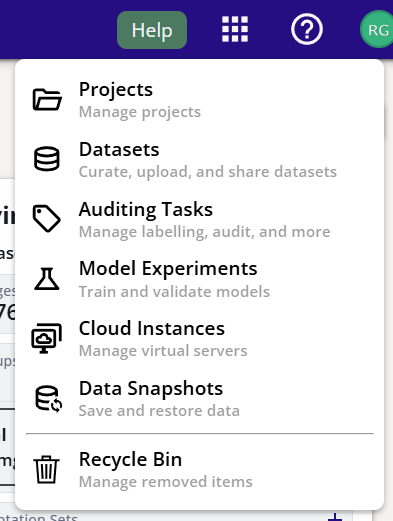Select Cloud Instances entry
This screenshot has height=521, width=393.
(199, 338)
